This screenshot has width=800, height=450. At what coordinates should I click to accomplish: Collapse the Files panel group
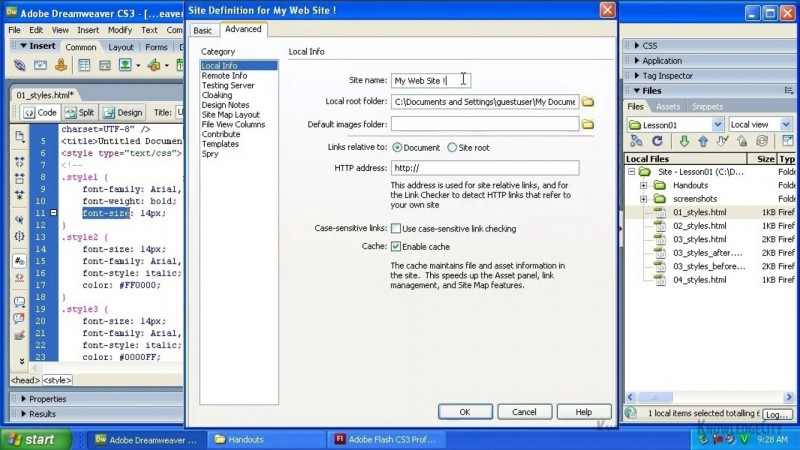637,90
